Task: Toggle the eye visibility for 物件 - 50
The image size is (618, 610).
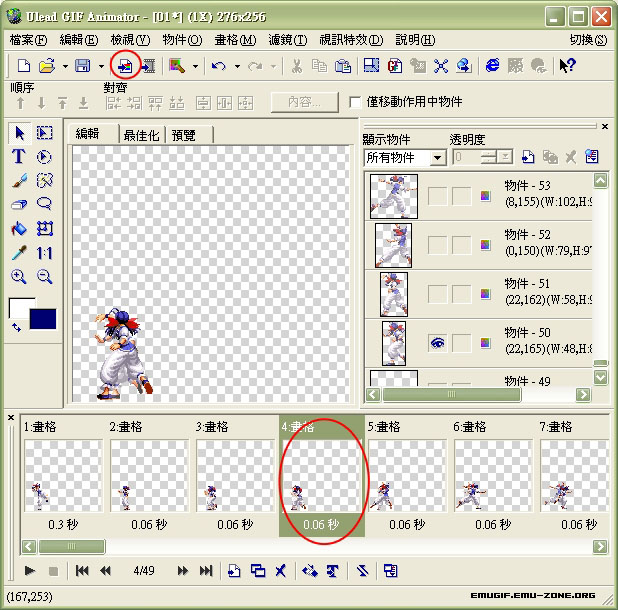Action: (437, 343)
